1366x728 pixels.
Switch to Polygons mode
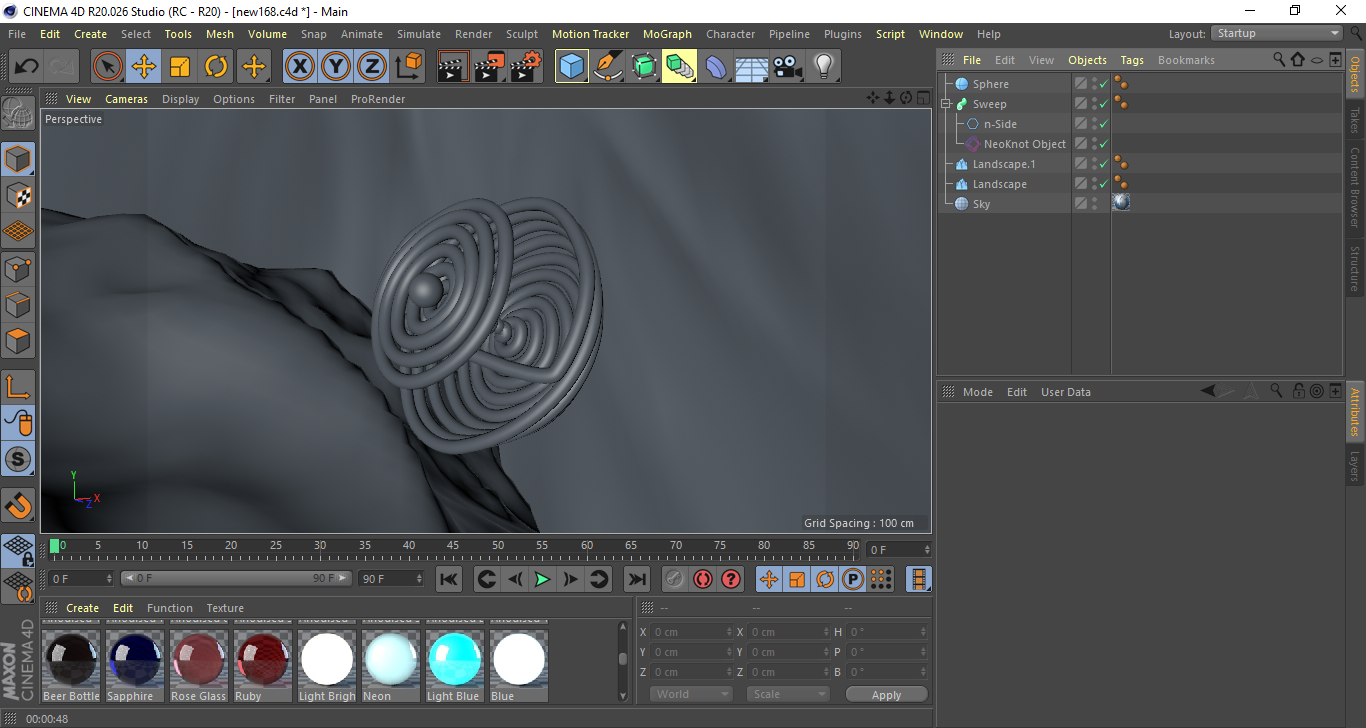pos(18,341)
